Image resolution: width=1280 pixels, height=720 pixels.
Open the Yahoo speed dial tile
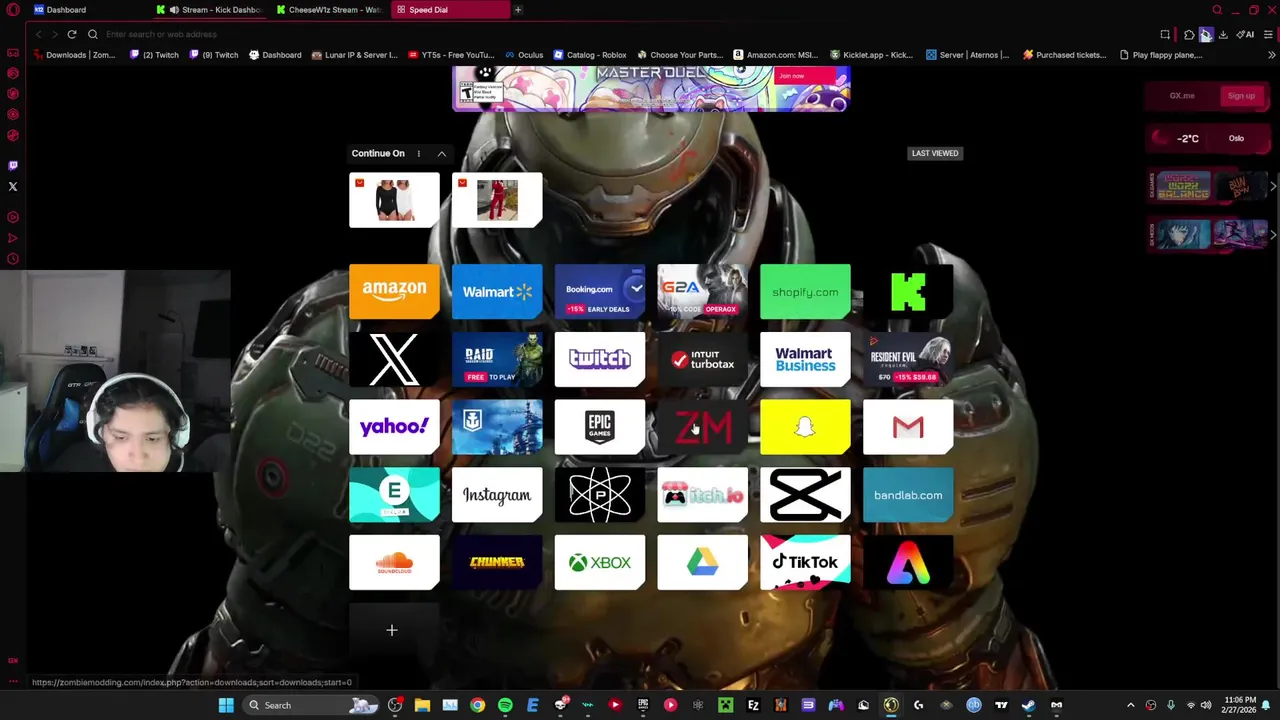coord(394,427)
